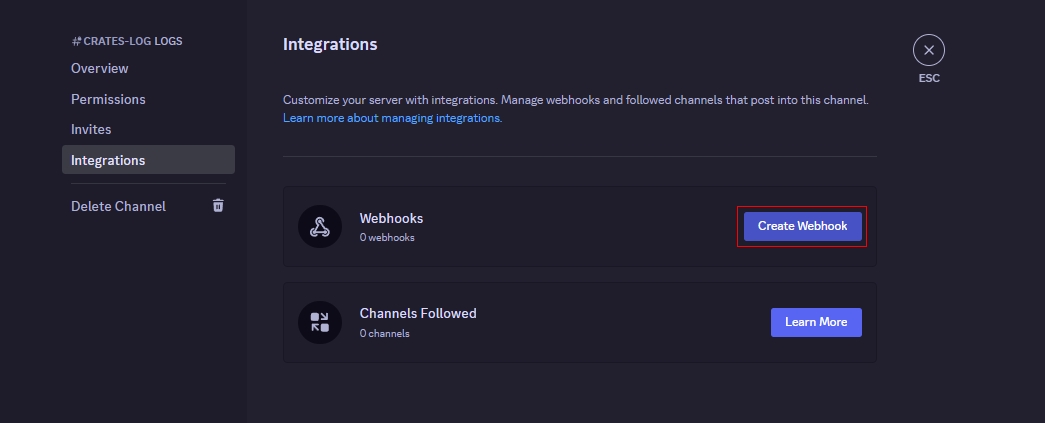Click the Webhooks title text
1045x423 pixels.
click(x=391, y=218)
